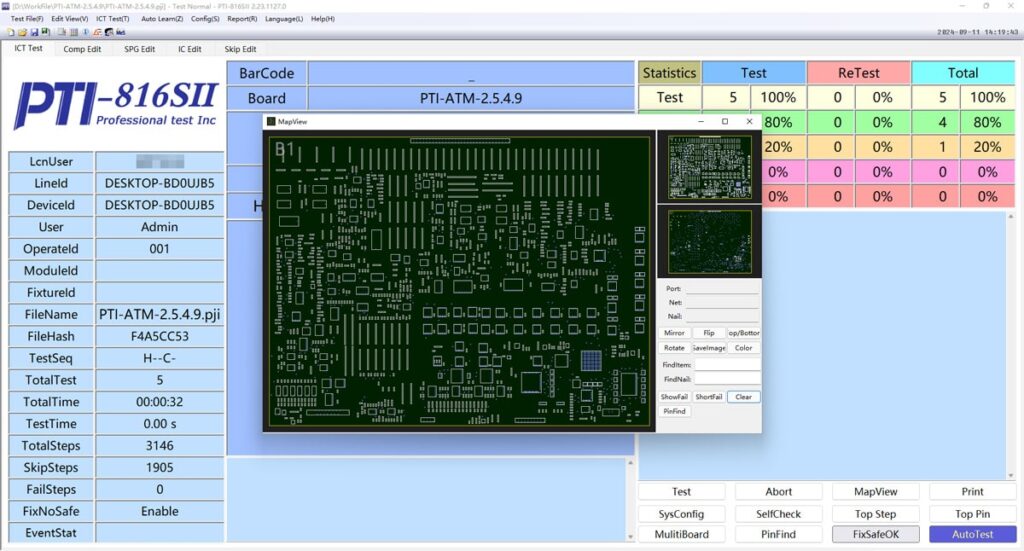Click the ShowFail button in MapView

(x=674, y=397)
